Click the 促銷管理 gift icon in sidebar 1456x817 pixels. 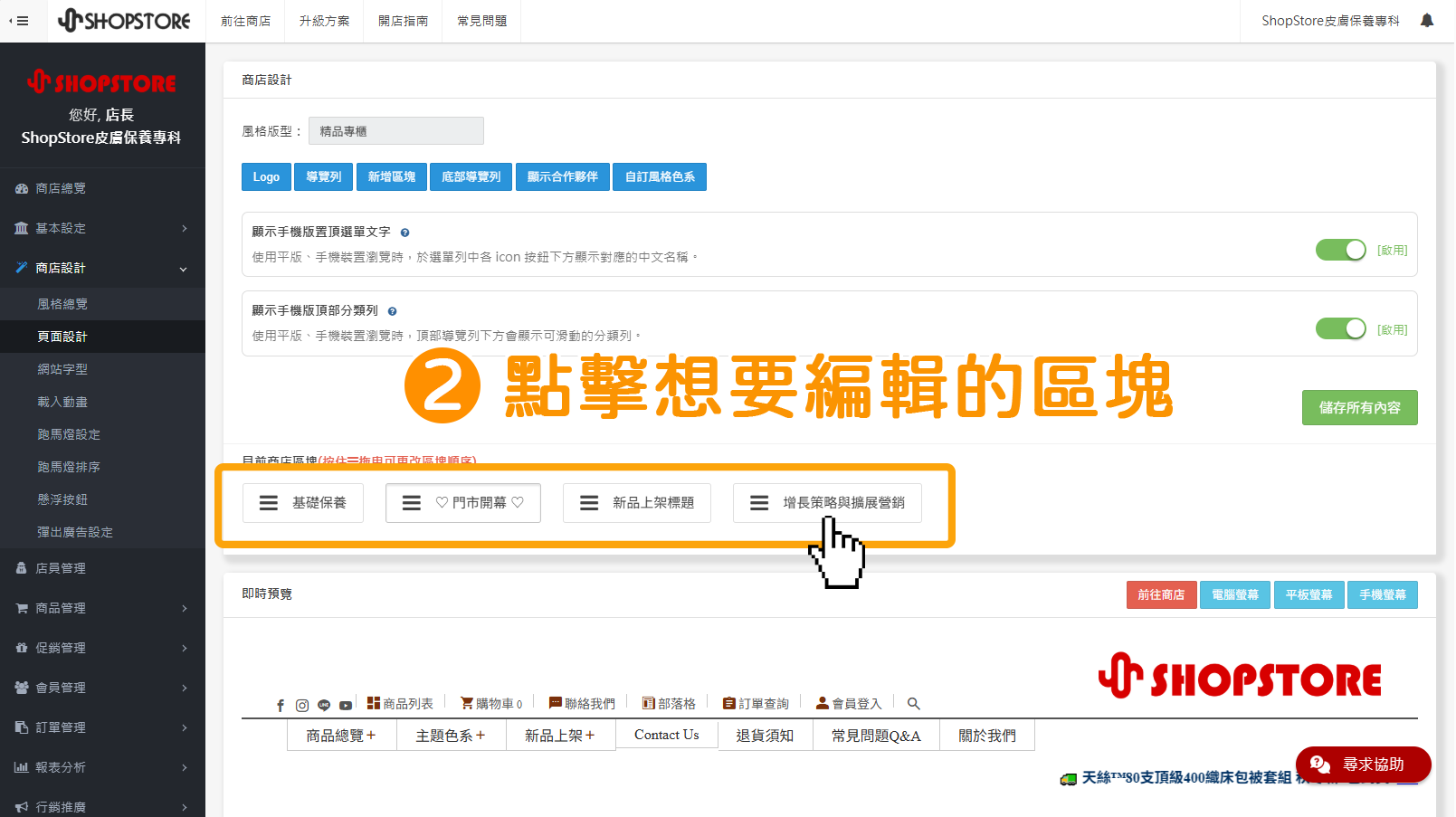tap(22, 648)
